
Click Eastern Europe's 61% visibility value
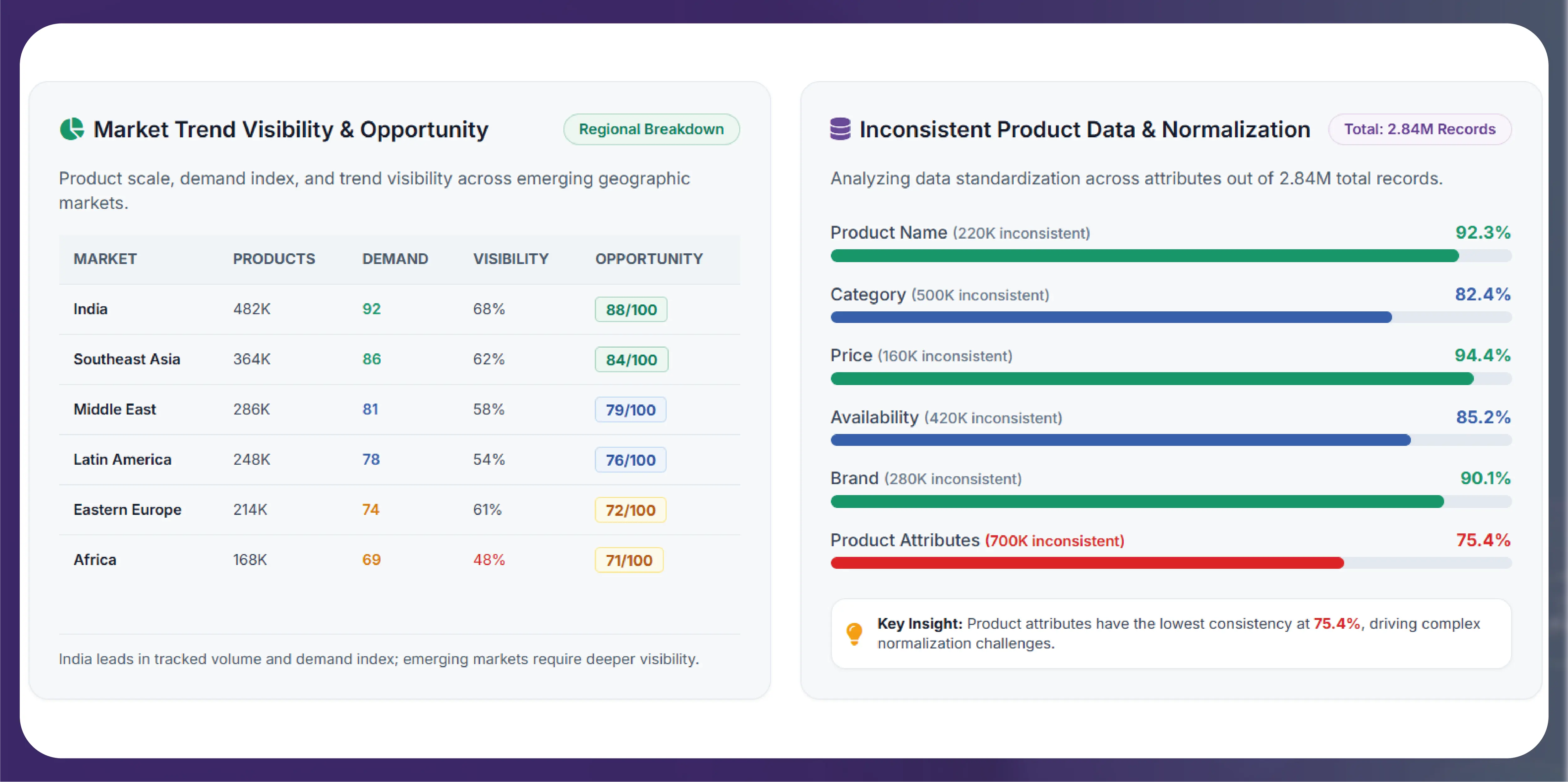pos(487,509)
